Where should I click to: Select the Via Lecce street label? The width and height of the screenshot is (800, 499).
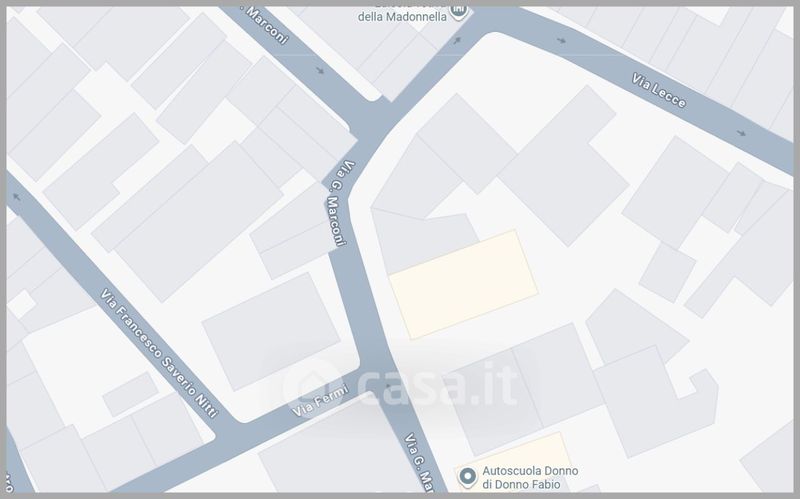[x=659, y=90]
